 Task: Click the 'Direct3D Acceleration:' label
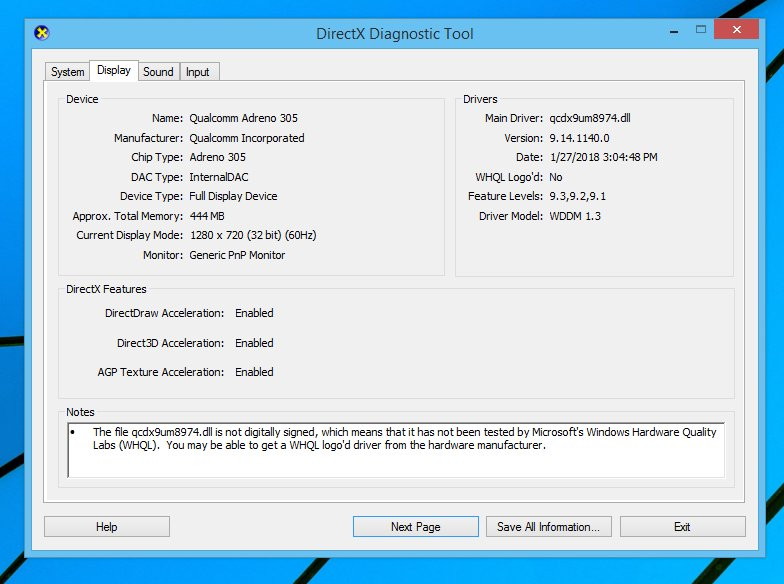click(x=170, y=343)
